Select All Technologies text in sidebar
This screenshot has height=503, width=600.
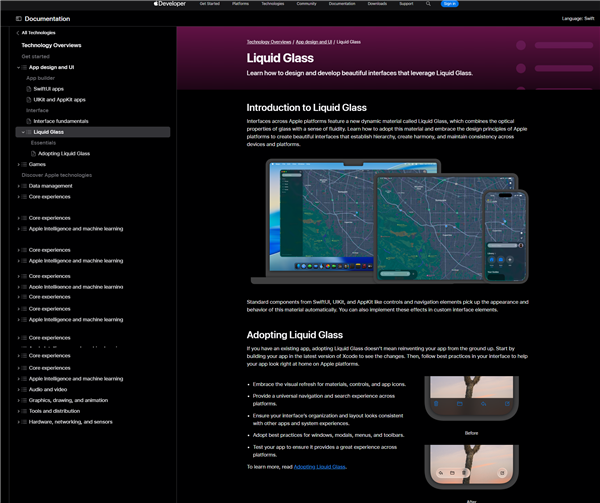point(39,33)
